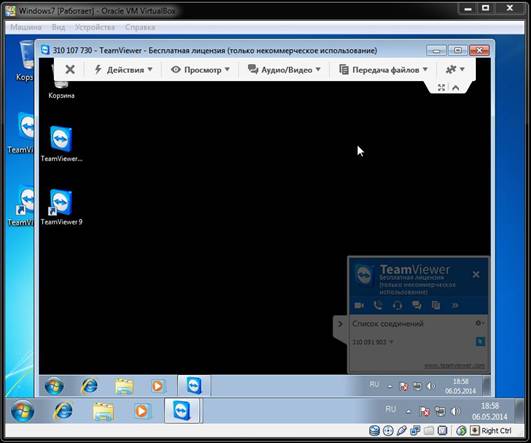Click the Right Ctrl host key indicator
The height and width of the screenshot is (443, 531).
click(492, 430)
